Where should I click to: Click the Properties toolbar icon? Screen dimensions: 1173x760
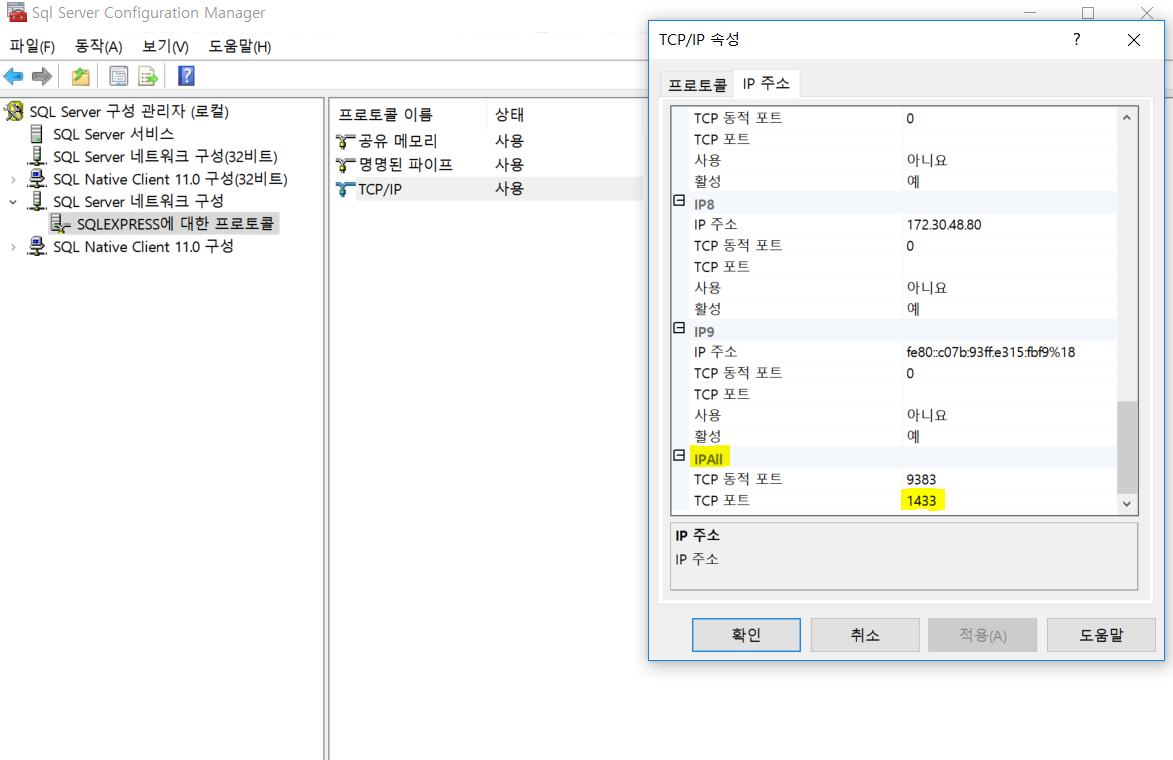tap(118, 75)
